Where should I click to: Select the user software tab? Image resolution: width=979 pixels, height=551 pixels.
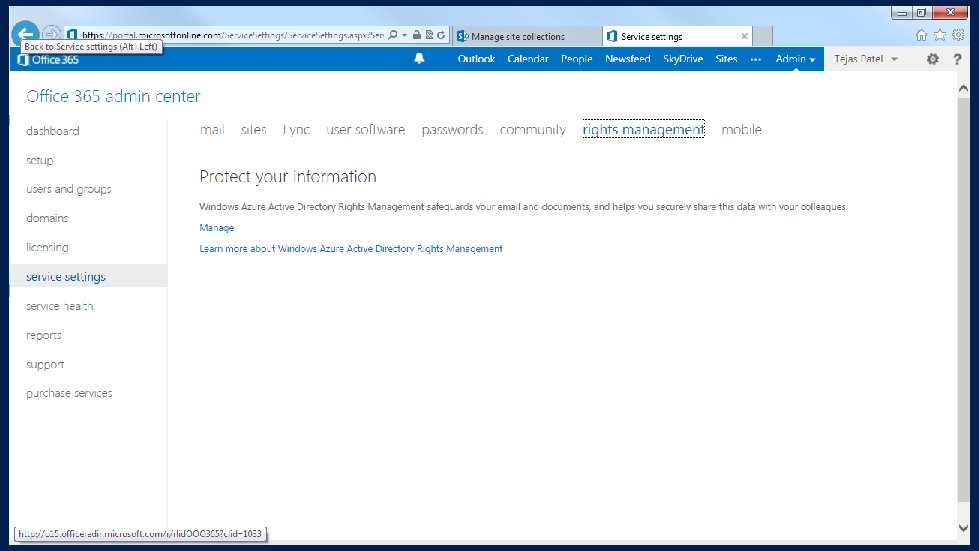365,130
